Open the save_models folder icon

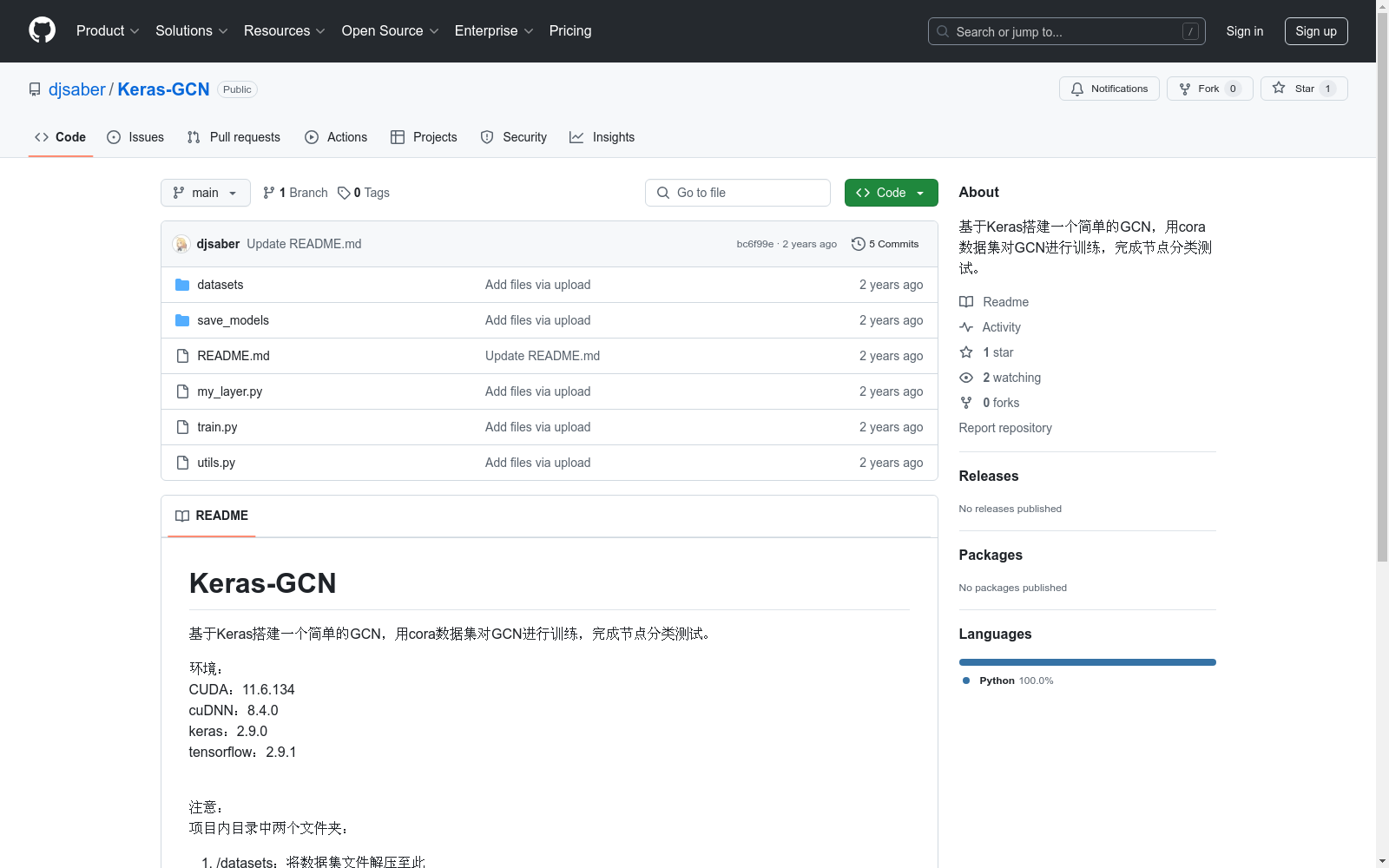click(182, 320)
